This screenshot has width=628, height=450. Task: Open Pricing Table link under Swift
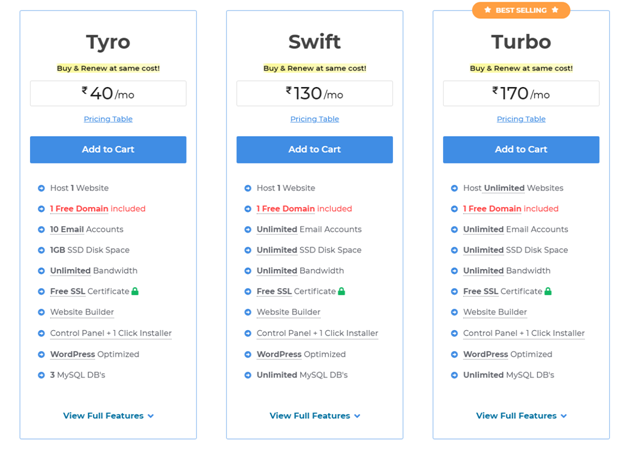[x=314, y=119]
